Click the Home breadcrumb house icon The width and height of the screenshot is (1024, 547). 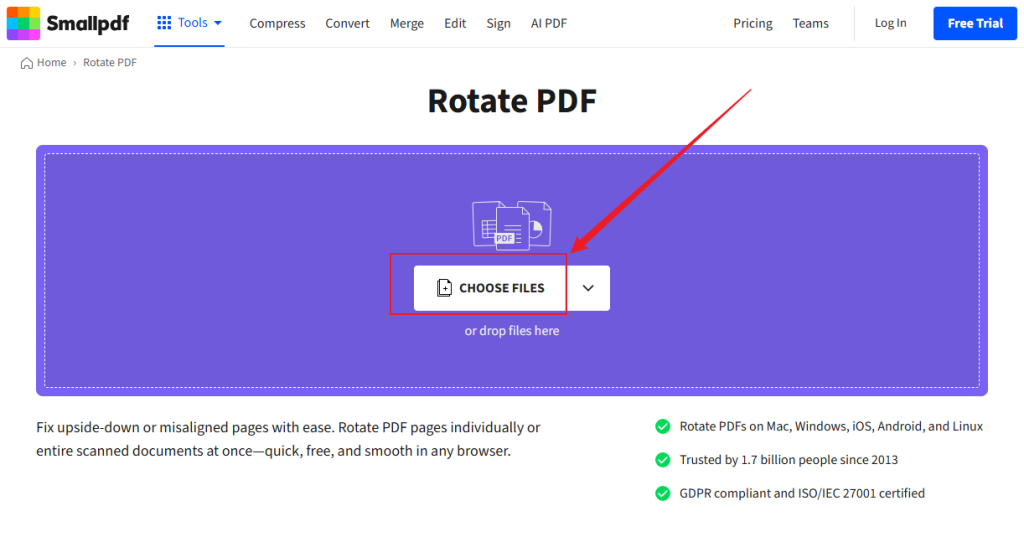pyautogui.click(x=27, y=63)
